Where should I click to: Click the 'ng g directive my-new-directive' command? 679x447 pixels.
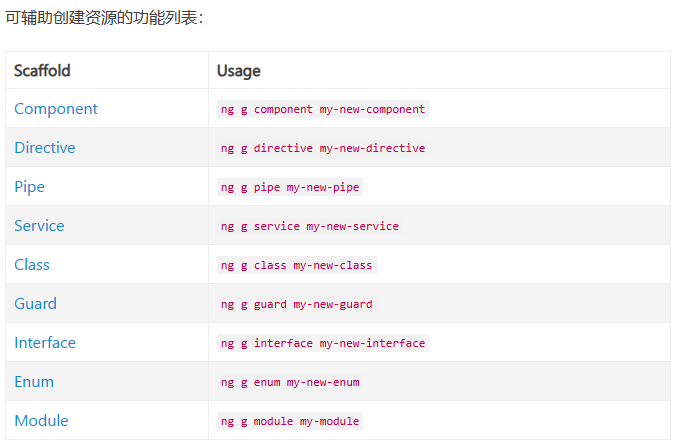323,148
